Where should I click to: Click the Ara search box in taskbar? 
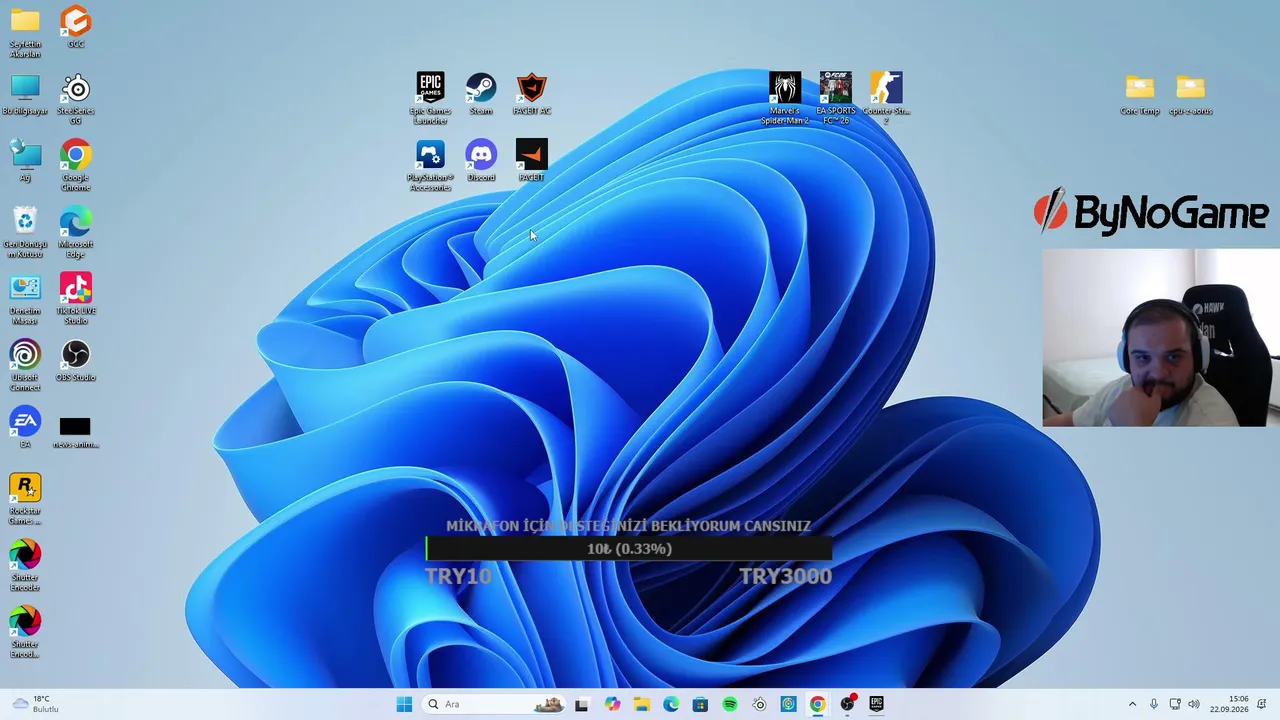pyautogui.click(x=494, y=704)
